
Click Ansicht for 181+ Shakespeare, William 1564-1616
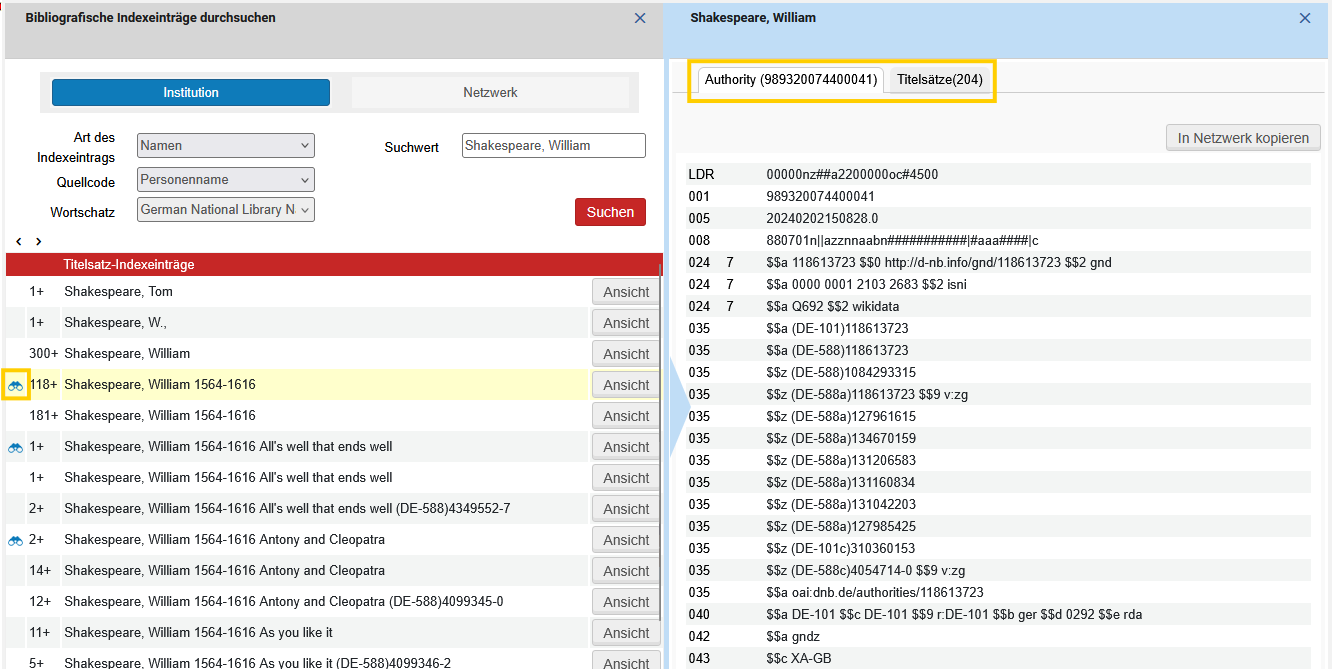tap(626, 416)
